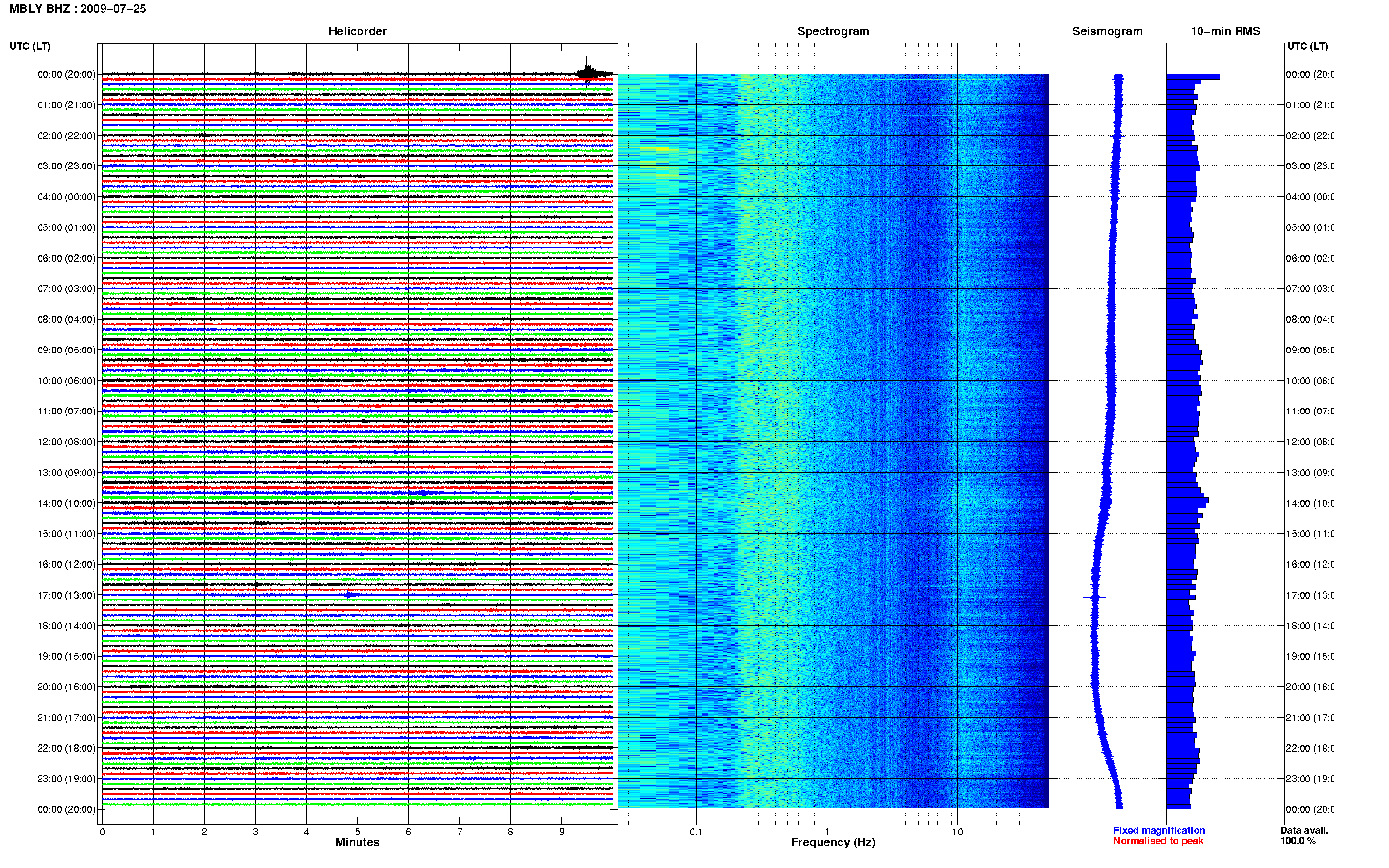
Task: Click the 0.1 frequency tick label
Action: (x=696, y=832)
